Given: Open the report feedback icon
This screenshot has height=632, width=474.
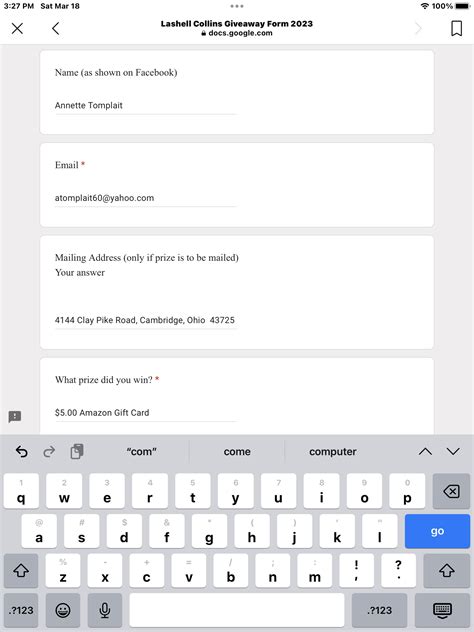Looking at the screenshot, I should (15, 416).
